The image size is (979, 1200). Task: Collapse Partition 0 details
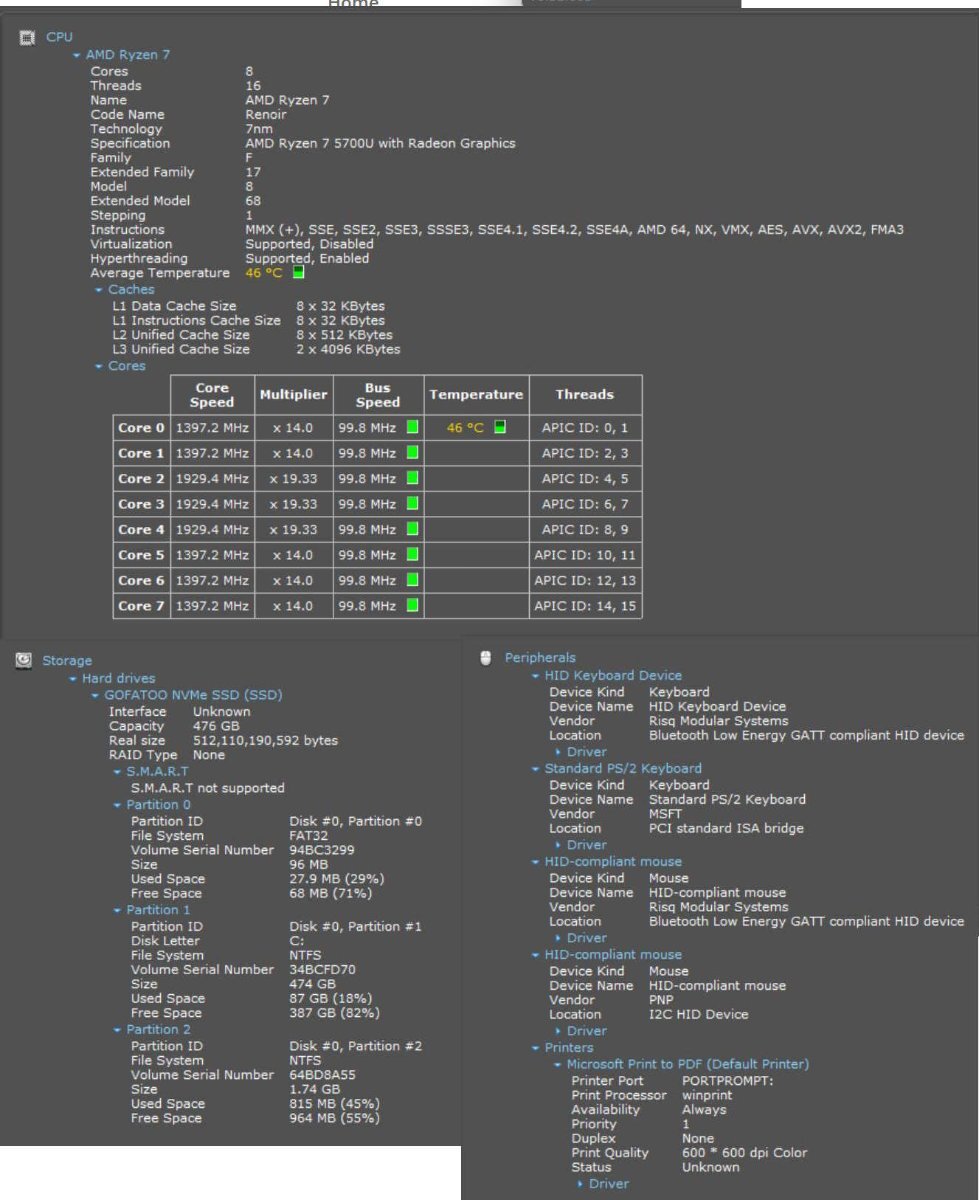(117, 805)
